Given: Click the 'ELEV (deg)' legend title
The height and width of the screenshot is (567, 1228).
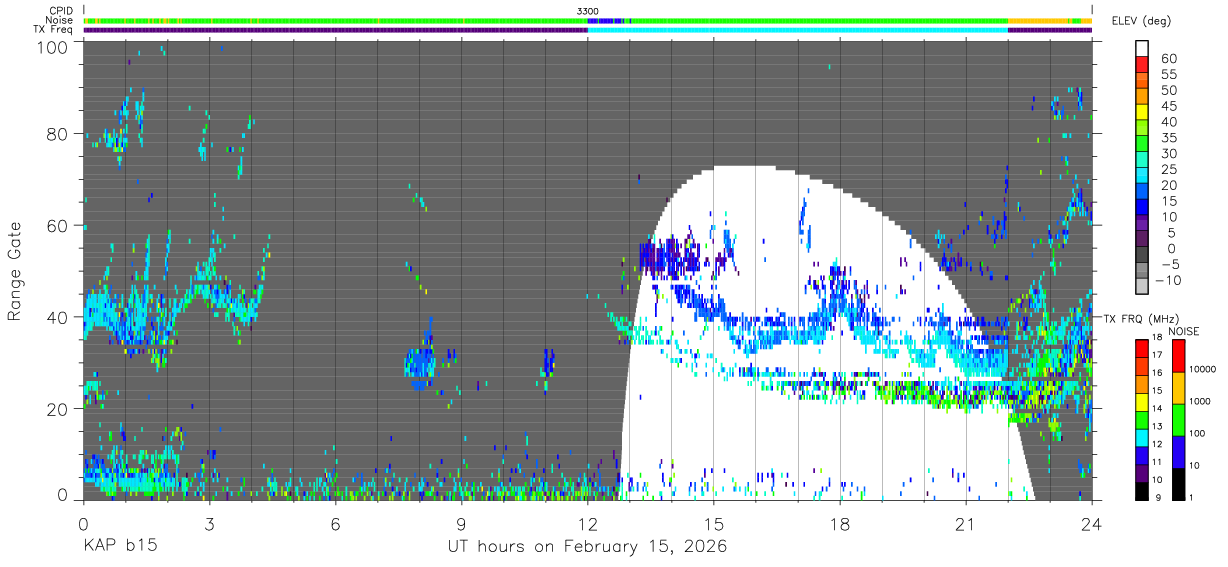Looking at the screenshot, I should pos(1141,21).
